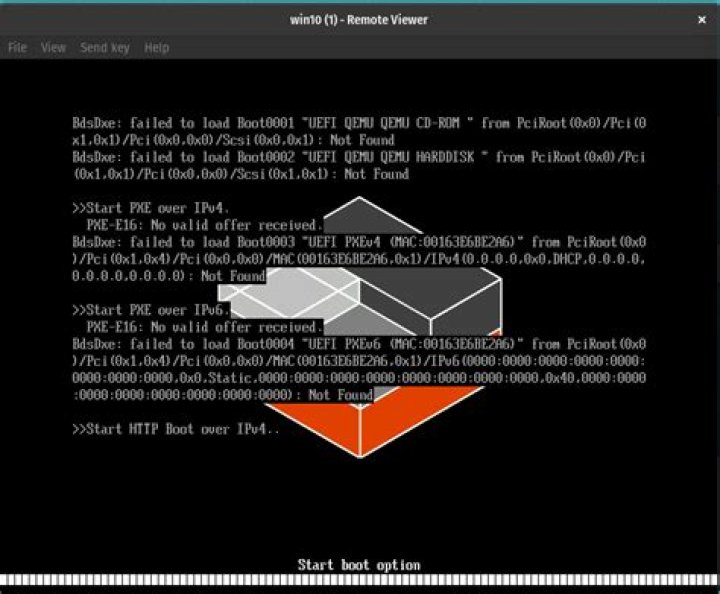
Task: Click the '>>Start HTTP Boot over IPv4..' line
Action: point(175,429)
